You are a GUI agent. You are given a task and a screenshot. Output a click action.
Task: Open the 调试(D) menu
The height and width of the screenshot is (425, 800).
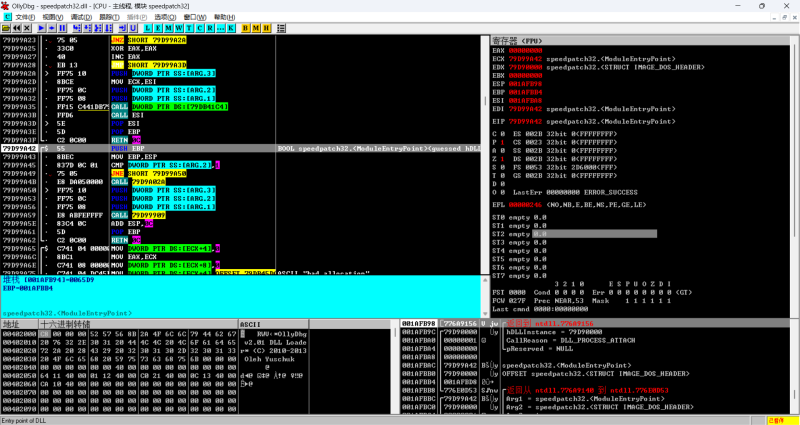pyautogui.click(x=81, y=17)
